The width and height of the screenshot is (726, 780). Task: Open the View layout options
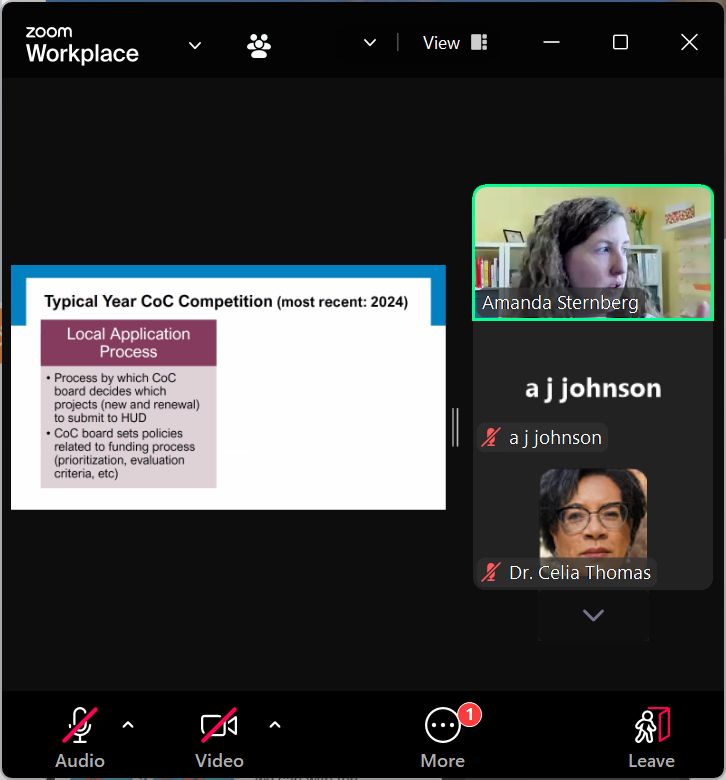455,43
